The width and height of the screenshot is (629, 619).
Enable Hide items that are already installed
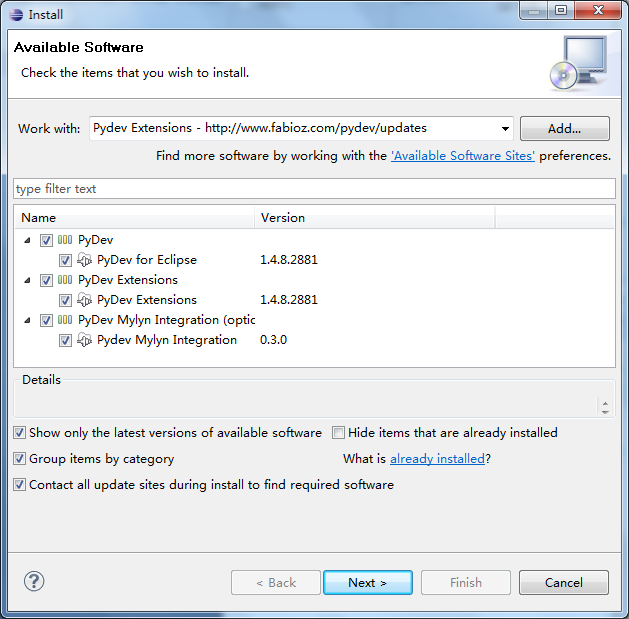click(x=339, y=433)
